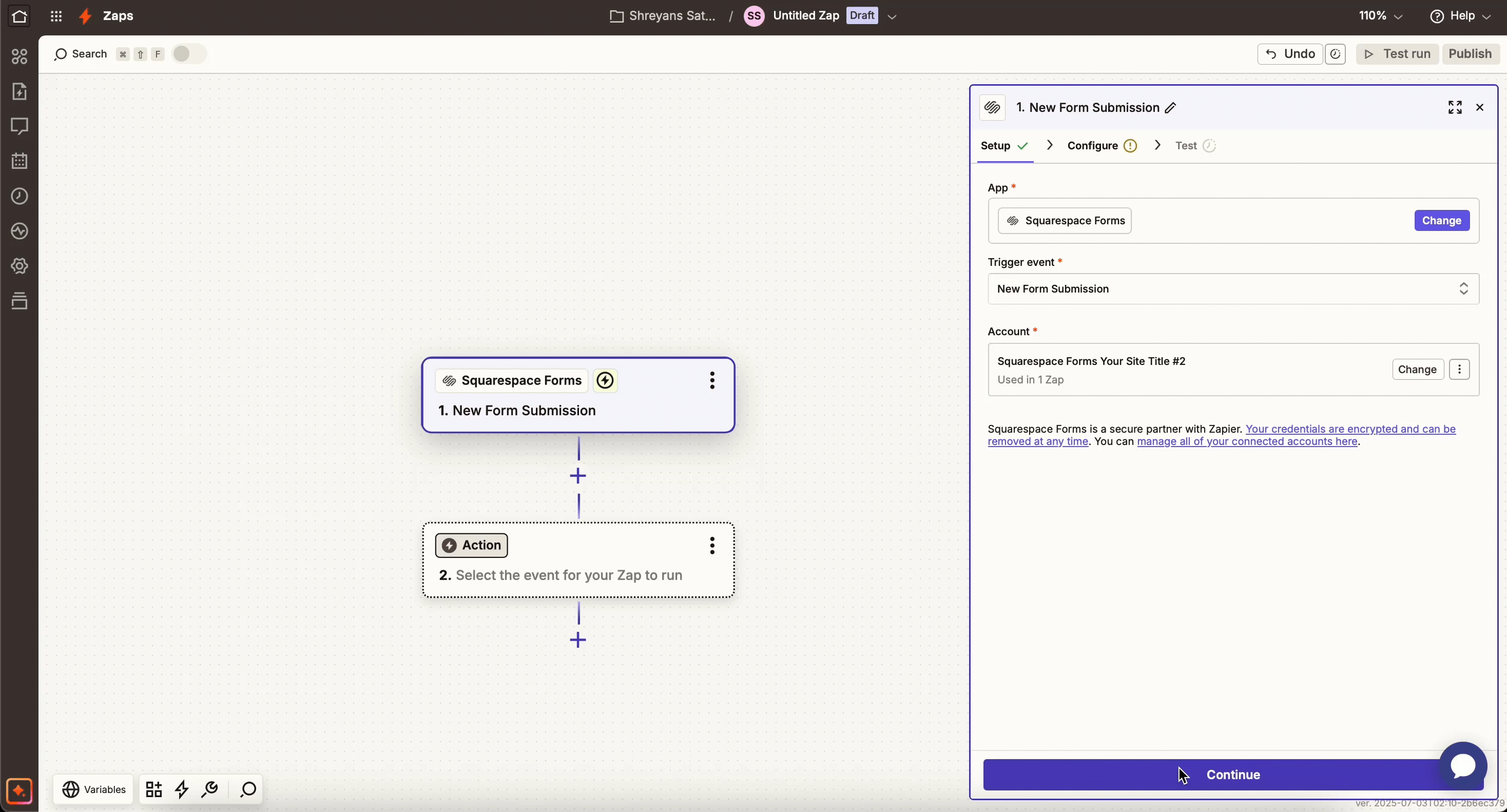The width and height of the screenshot is (1507, 812).
Task: Click the Action badge on step 2
Action: [x=472, y=546]
